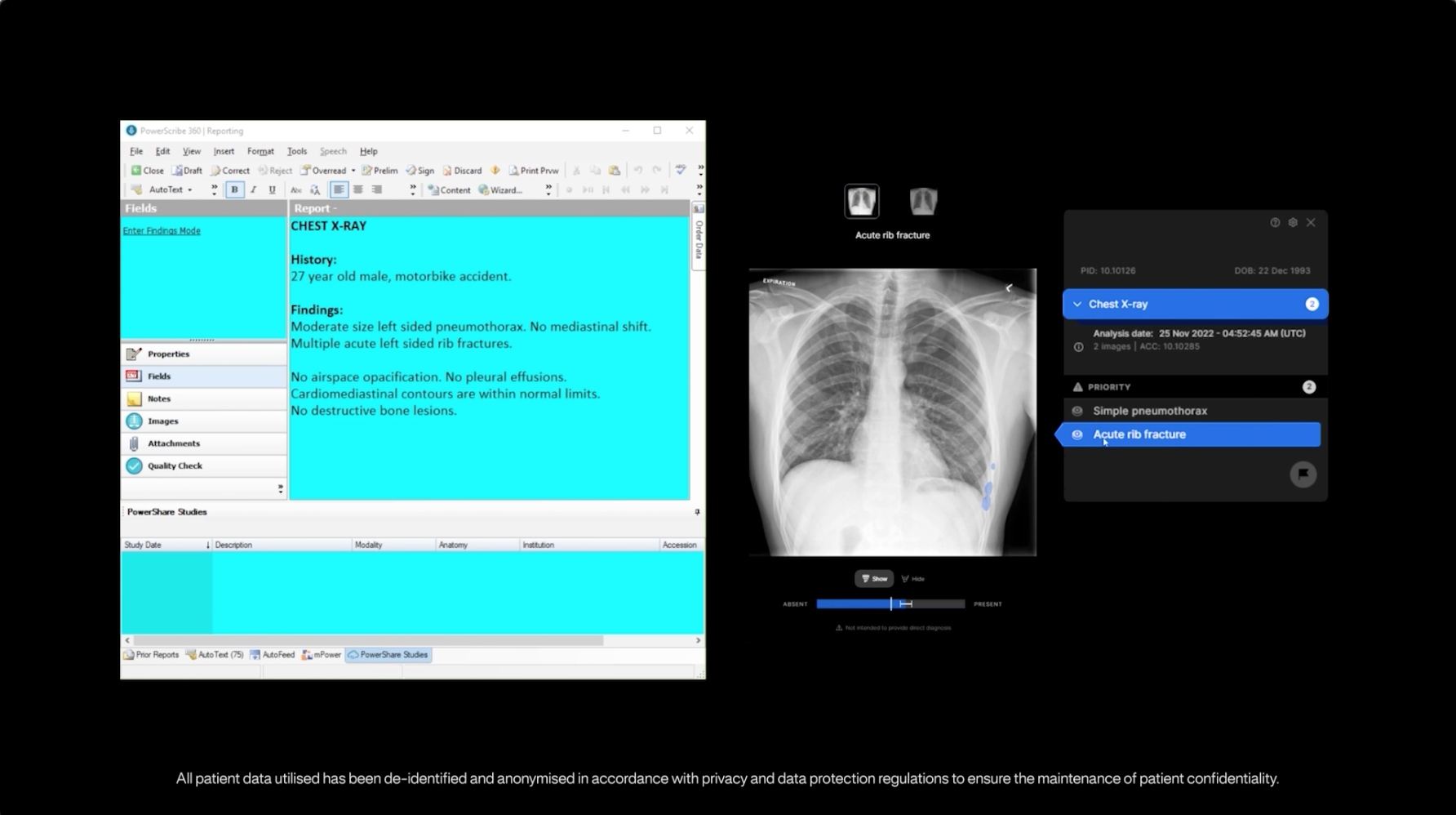Toggle visibility eye for Simple pneumothorax
Viewport: 1456px width, 815px height.
click(x=1077, y=412)
